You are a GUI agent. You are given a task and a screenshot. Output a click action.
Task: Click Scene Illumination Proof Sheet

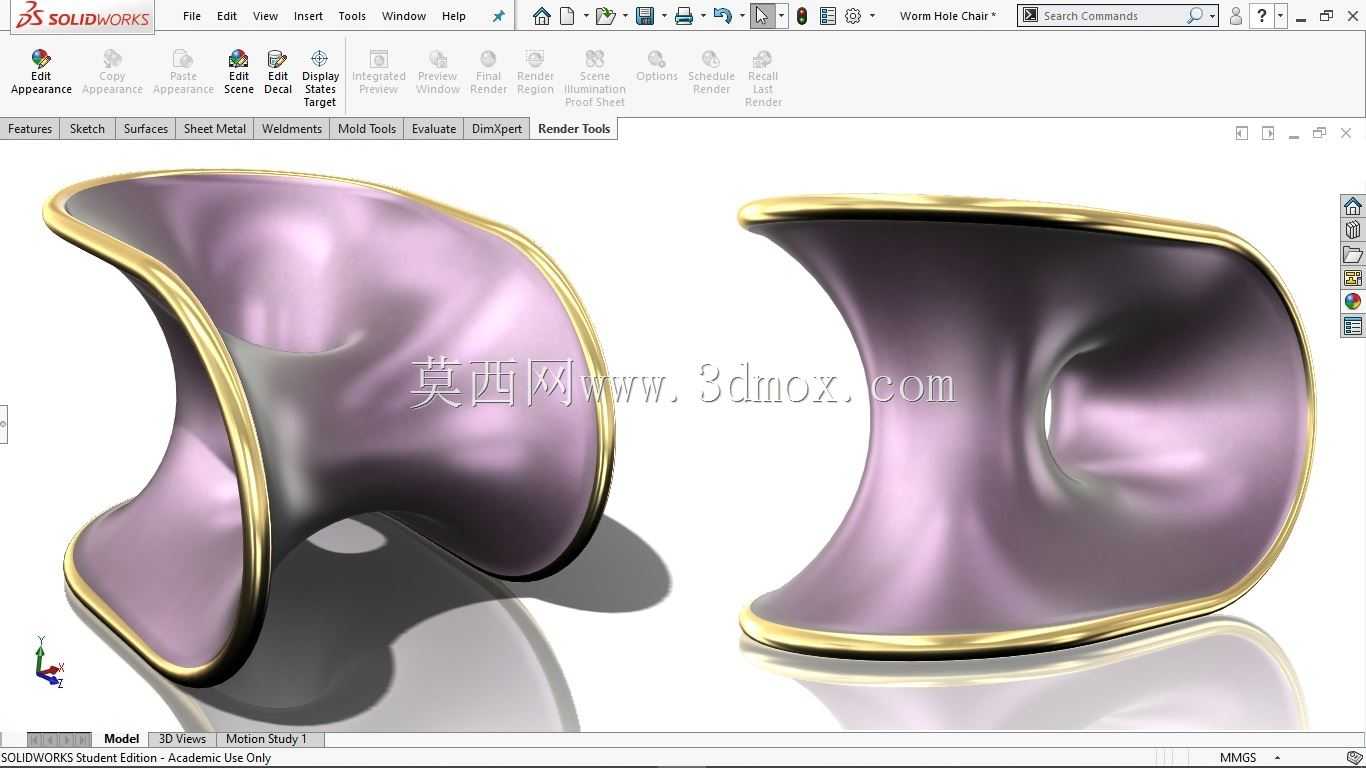click(x=595, y=79)
